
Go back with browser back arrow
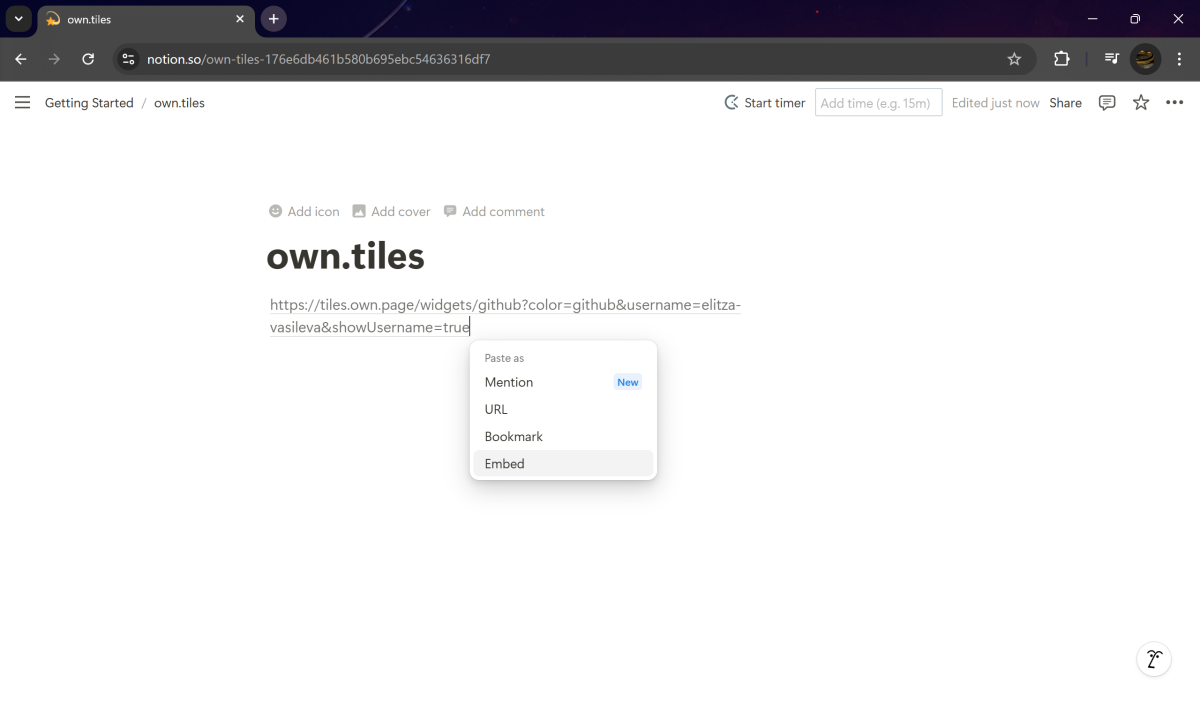pyautogui.click(x=21, y=59)
